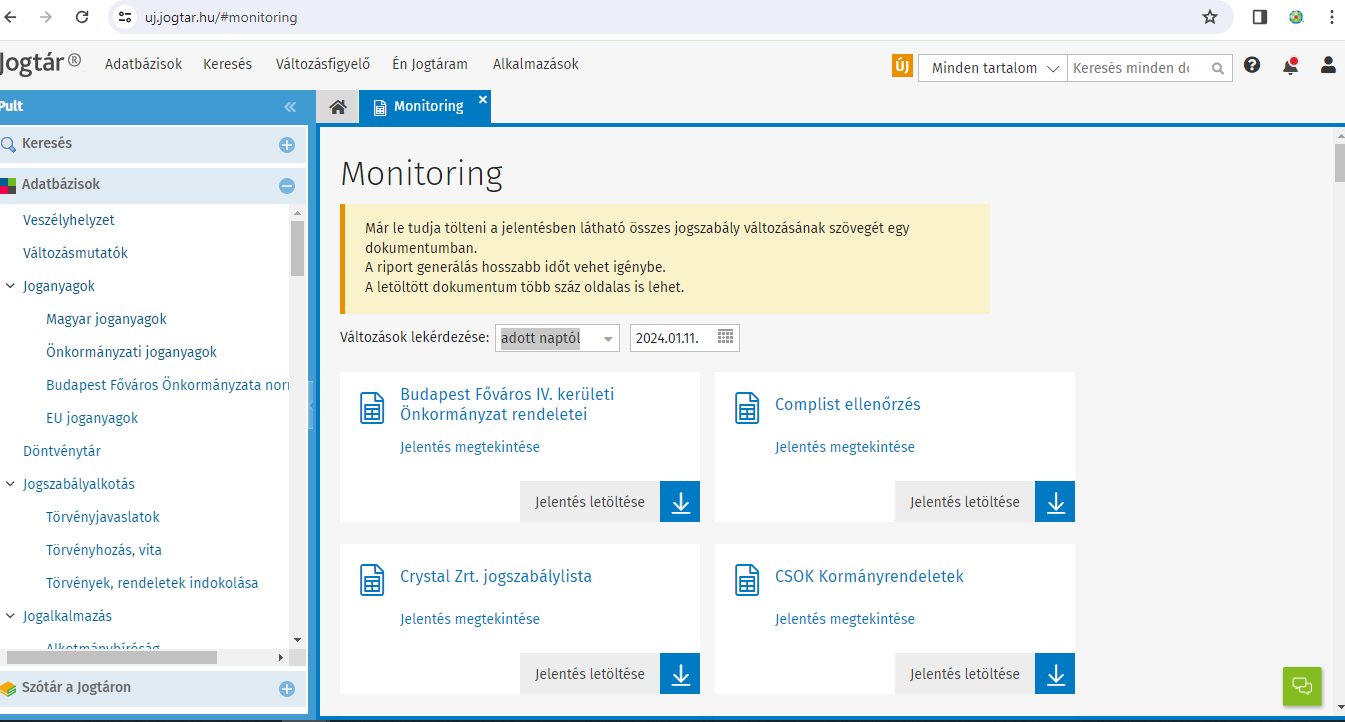1345x722 pixels.
Task: Open the Változásfigyelő menu
Action: (x=323, y=64)
